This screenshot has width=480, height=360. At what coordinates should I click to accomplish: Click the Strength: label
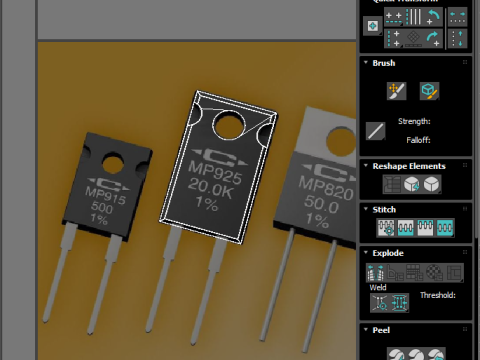pos(414,121)
